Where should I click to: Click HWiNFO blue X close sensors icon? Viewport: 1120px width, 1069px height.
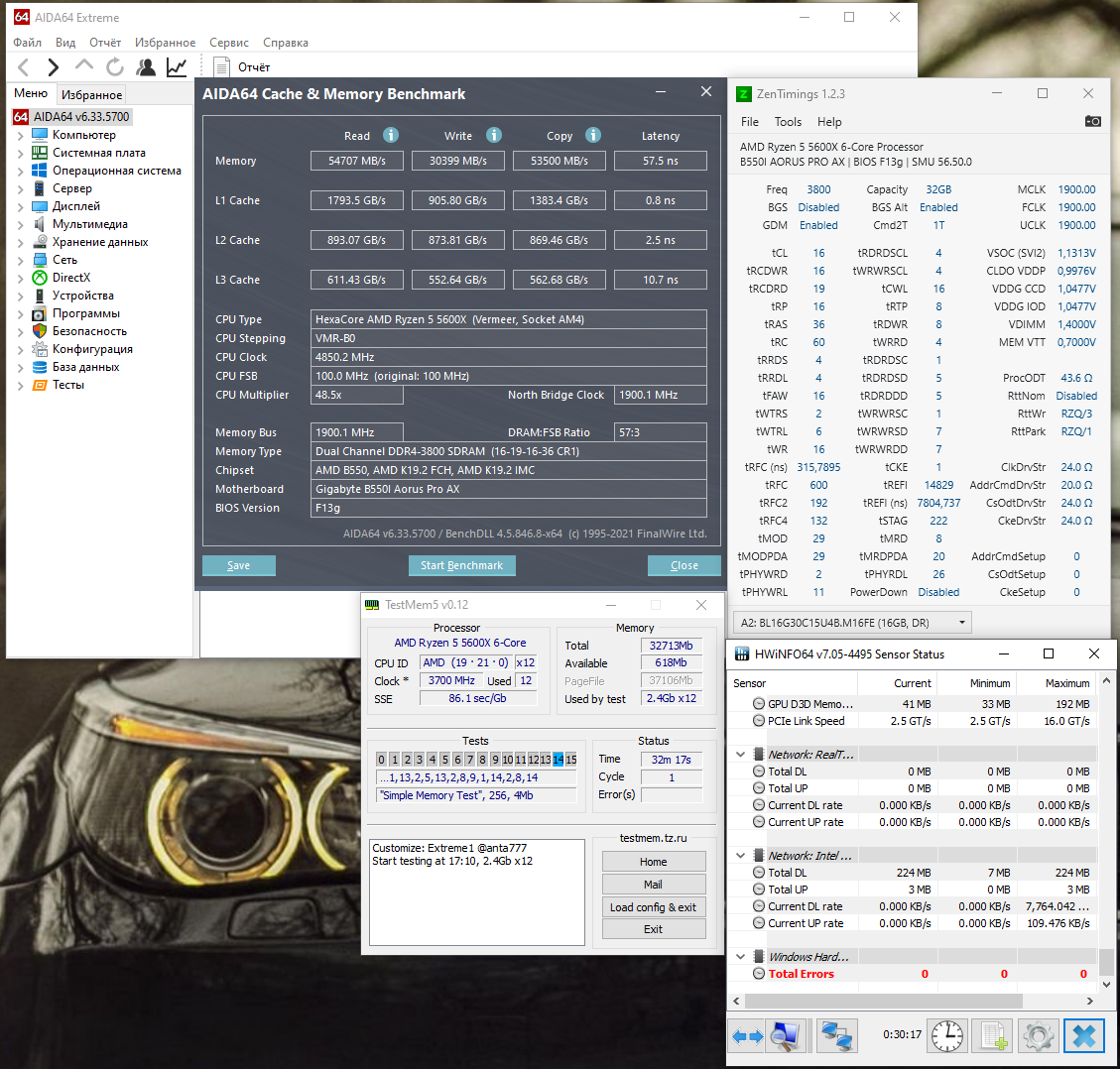(x=1083, y=1035)
